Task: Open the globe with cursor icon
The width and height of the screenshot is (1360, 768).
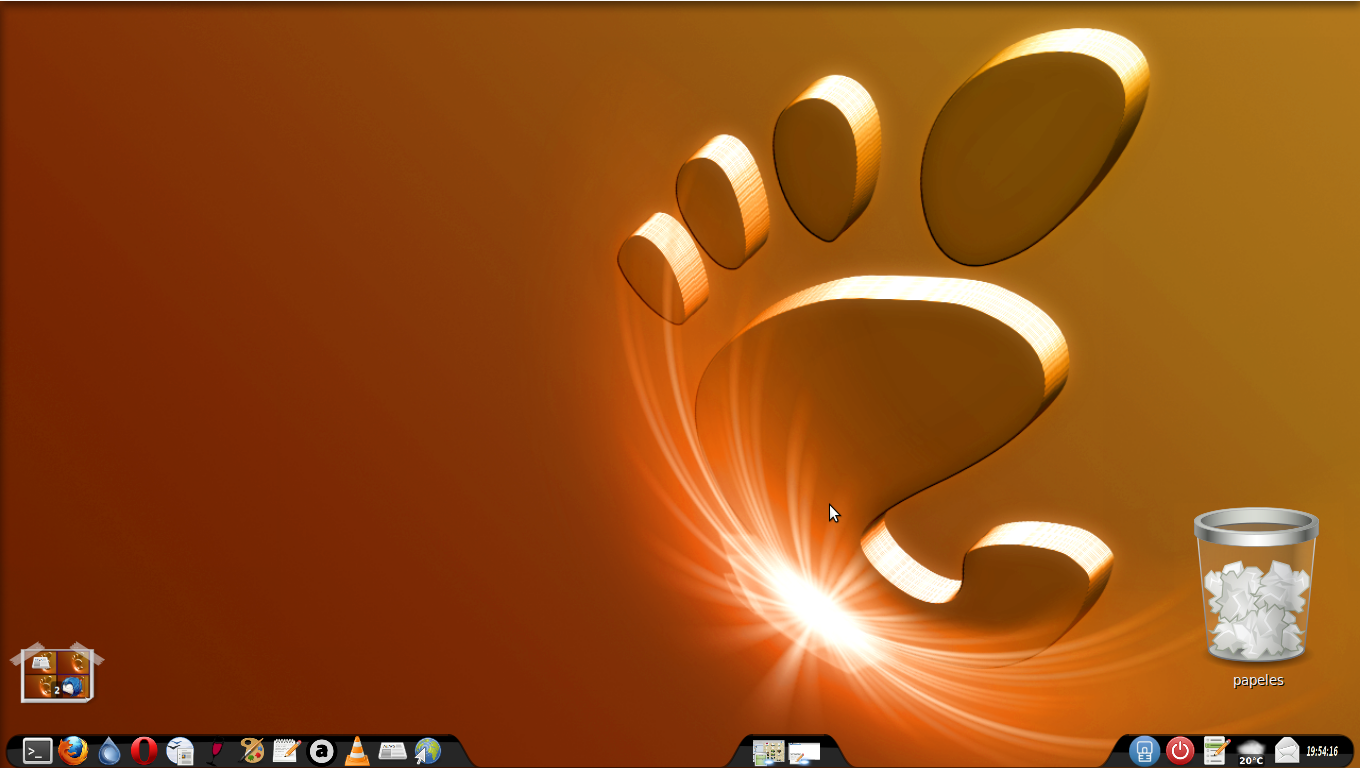Action: click(x=427, y=751)
